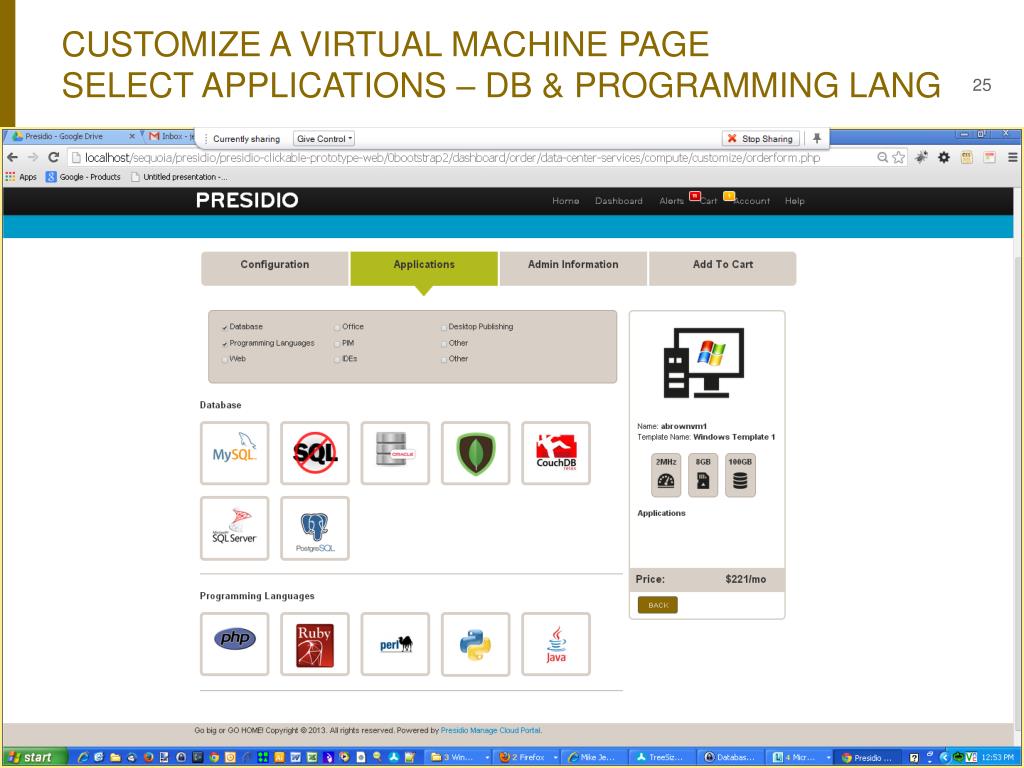
Task: Select the CouchDB database tile
Action: coord(556,453)
